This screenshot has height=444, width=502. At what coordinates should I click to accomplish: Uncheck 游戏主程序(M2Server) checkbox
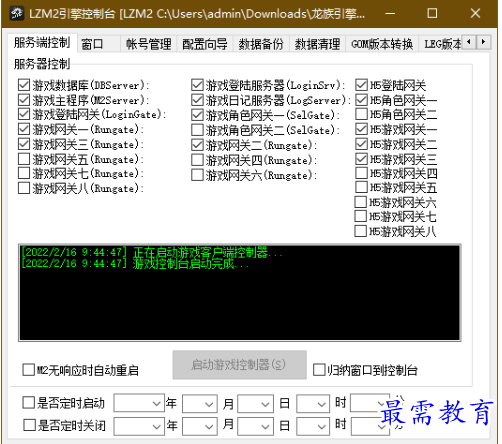point(24,100)
